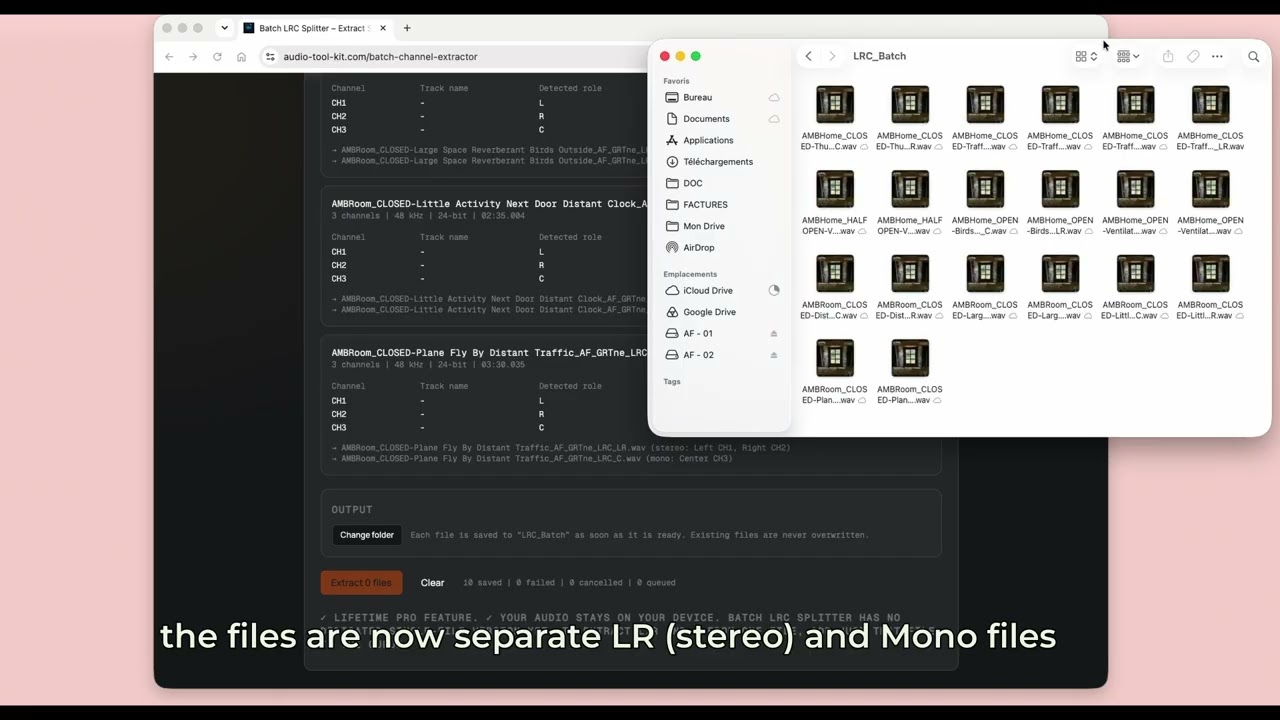This screenshot has height=720, width=1280.
Task: Close the Batch LRC Splitter tab
Action: click(382, 28)
